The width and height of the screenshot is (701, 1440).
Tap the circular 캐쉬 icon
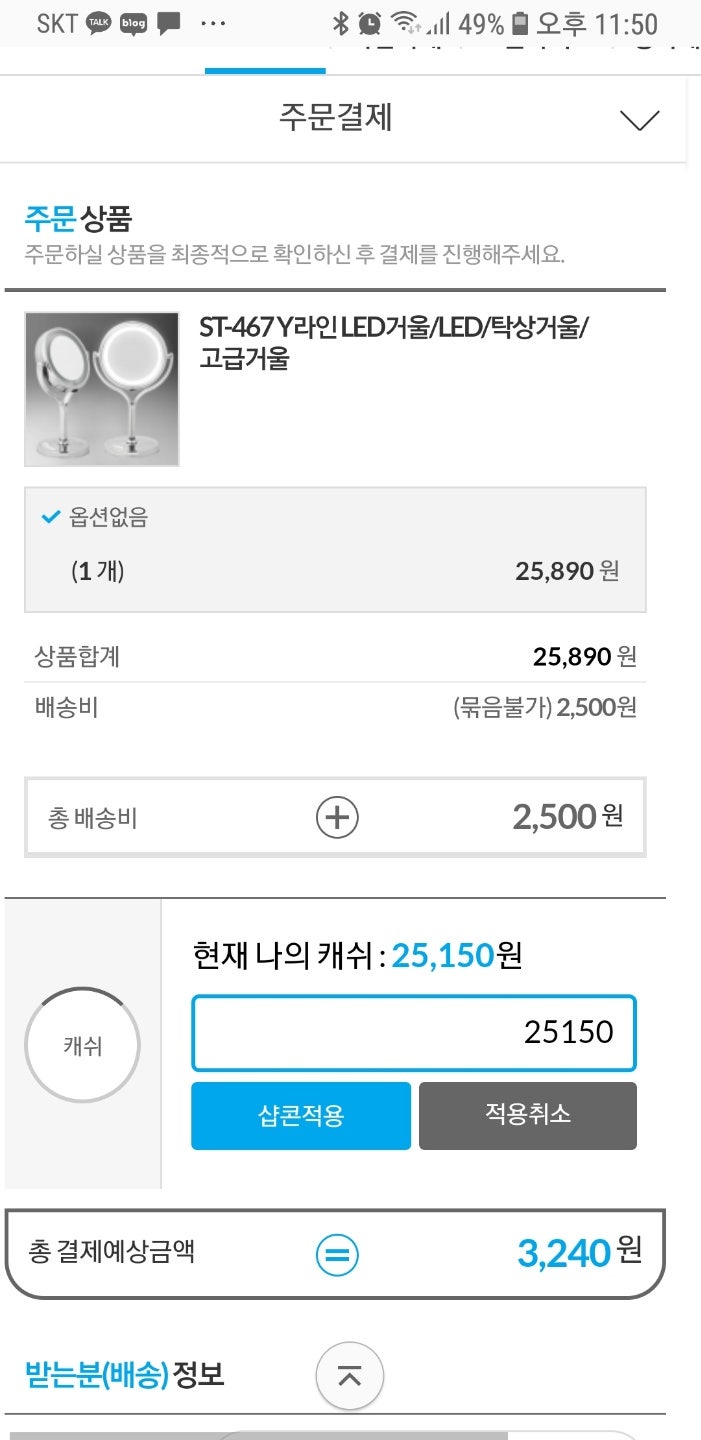pyautogui.click(x=82, y=1043)
